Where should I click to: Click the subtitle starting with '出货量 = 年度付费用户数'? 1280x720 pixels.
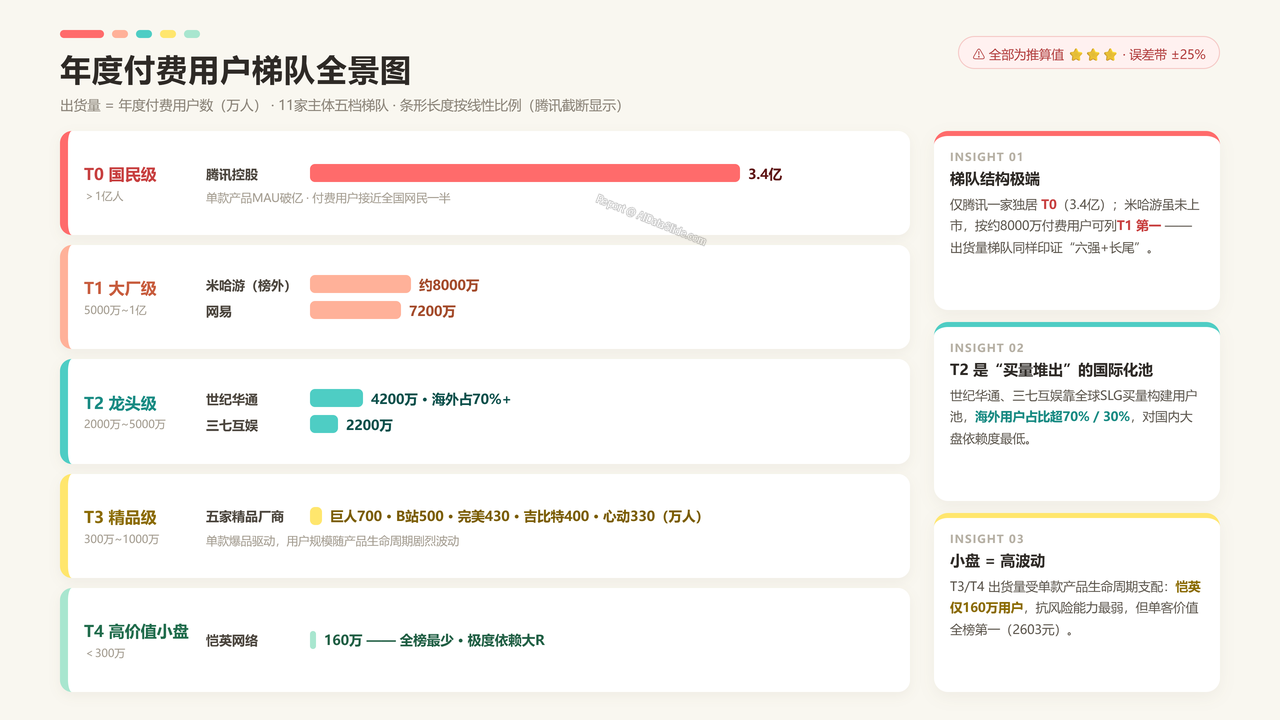point(341,106)
